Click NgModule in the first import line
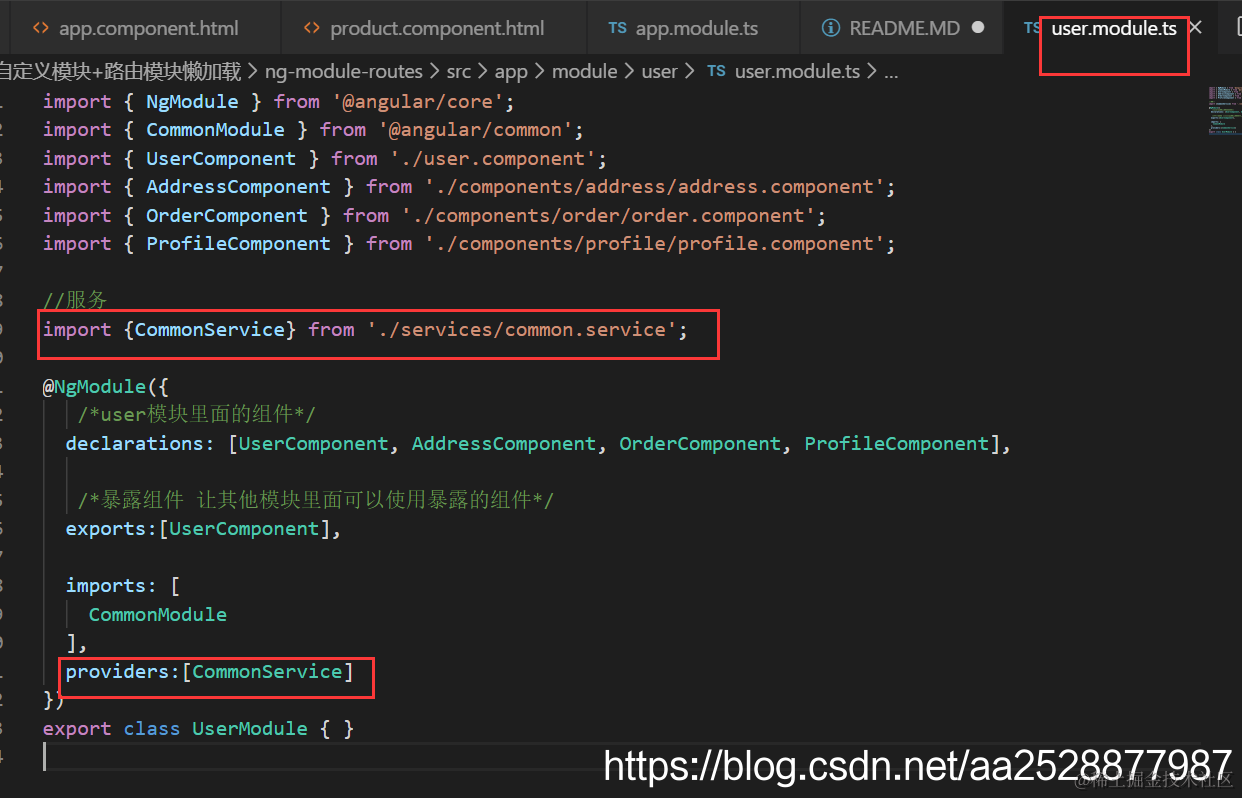The width and height of the screenshot is (1242, 798). pos(192,101)
